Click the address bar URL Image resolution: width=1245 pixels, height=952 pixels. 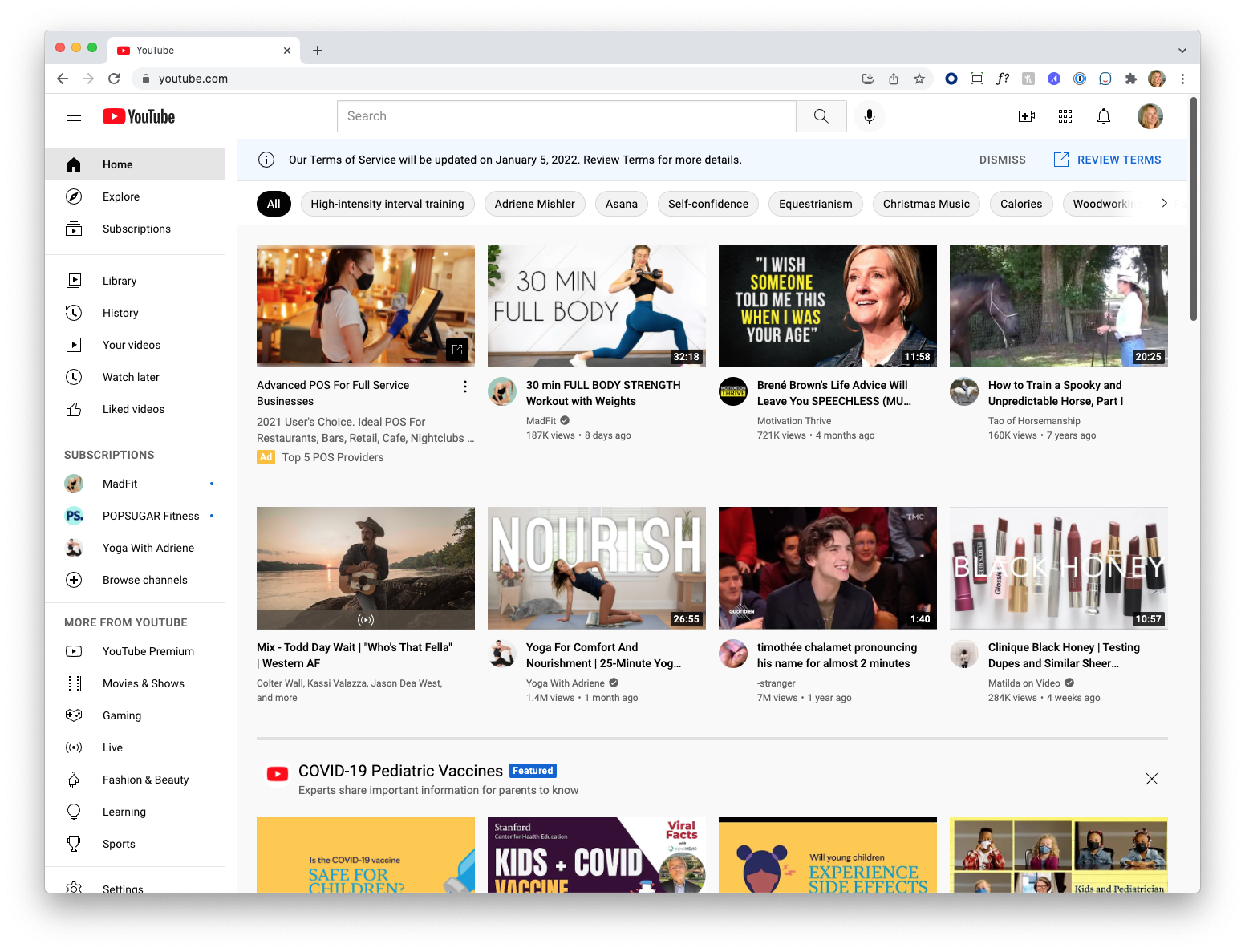[193, 79]
